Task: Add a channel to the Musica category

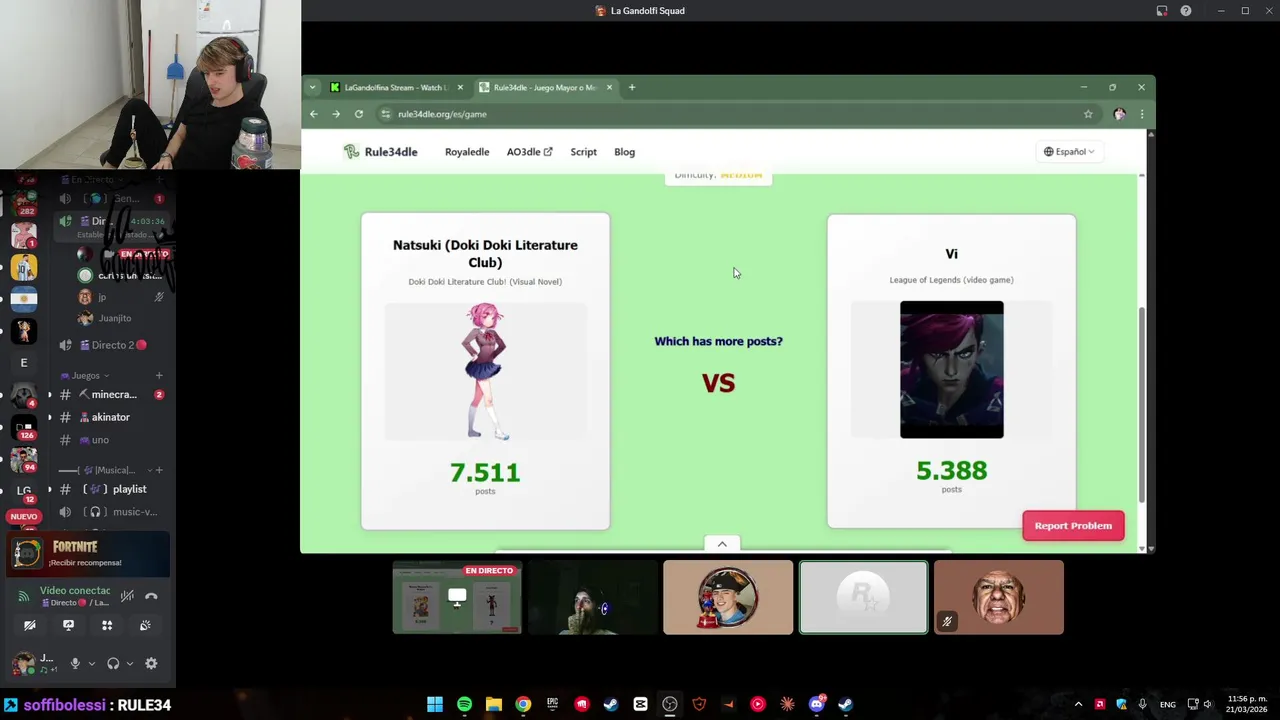Action: [x=159, y=470]
